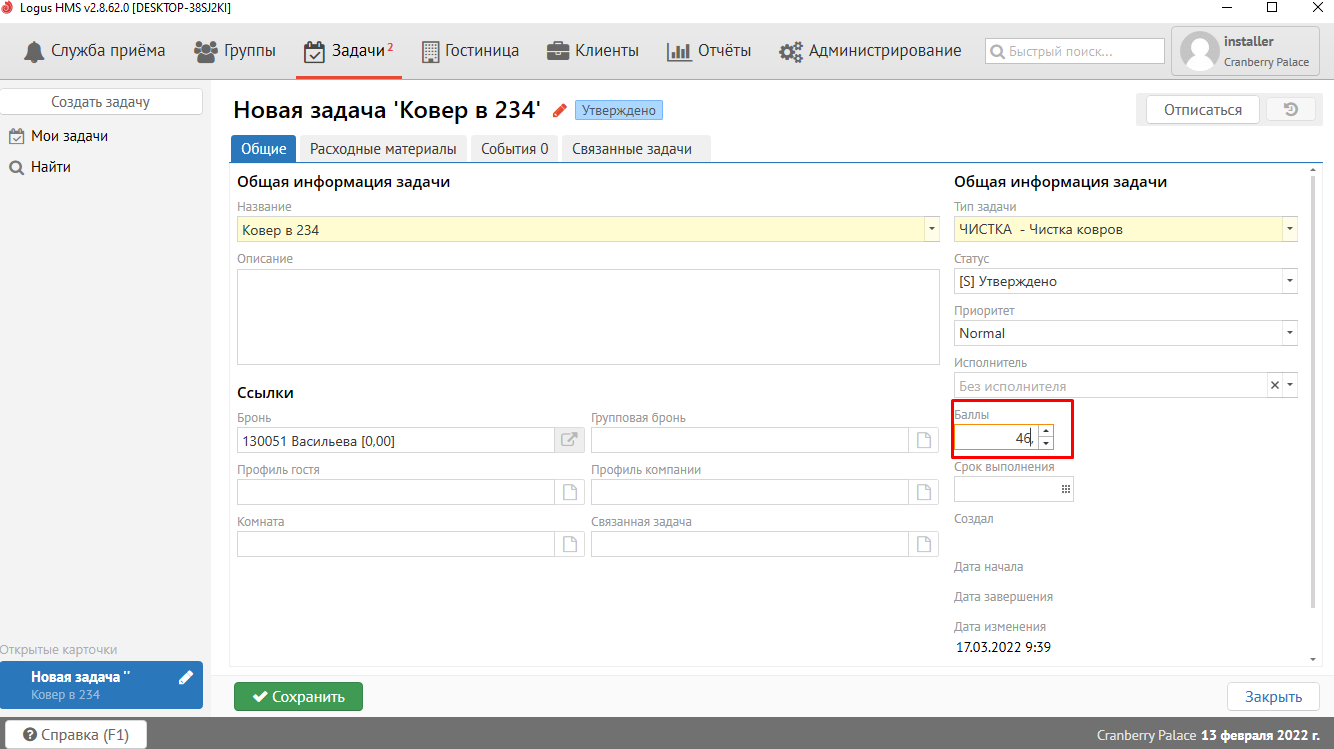Open the Статус dropdown list
1334x749 pixels.
pos(1290,281)
